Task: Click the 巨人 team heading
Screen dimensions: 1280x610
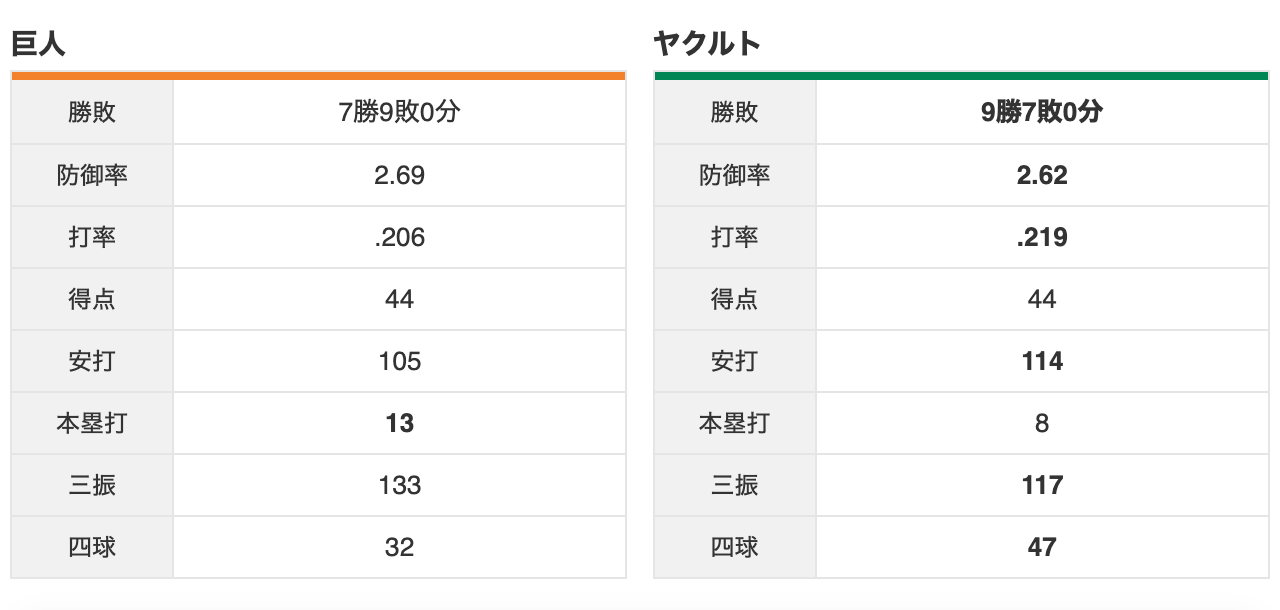Action: click(x=38, y=44)
